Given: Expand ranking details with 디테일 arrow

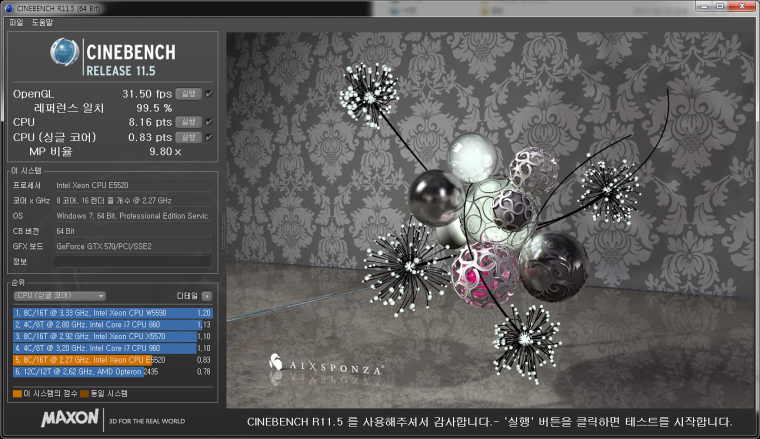Looking at the screenshot, I should coord(207,296).
